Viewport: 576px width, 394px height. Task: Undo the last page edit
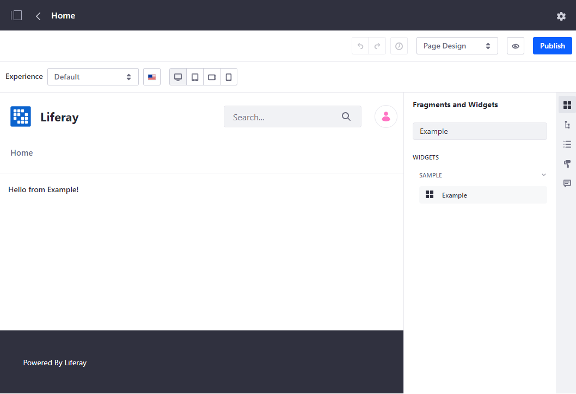(360, 46)
